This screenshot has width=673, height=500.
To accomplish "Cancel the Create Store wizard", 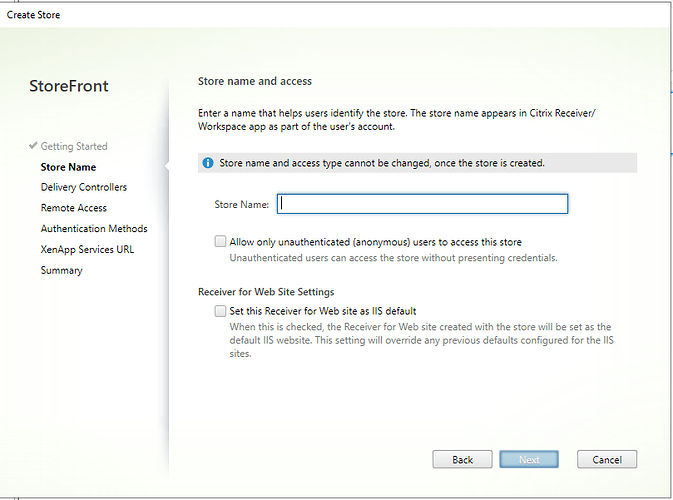I will [606, 459].
